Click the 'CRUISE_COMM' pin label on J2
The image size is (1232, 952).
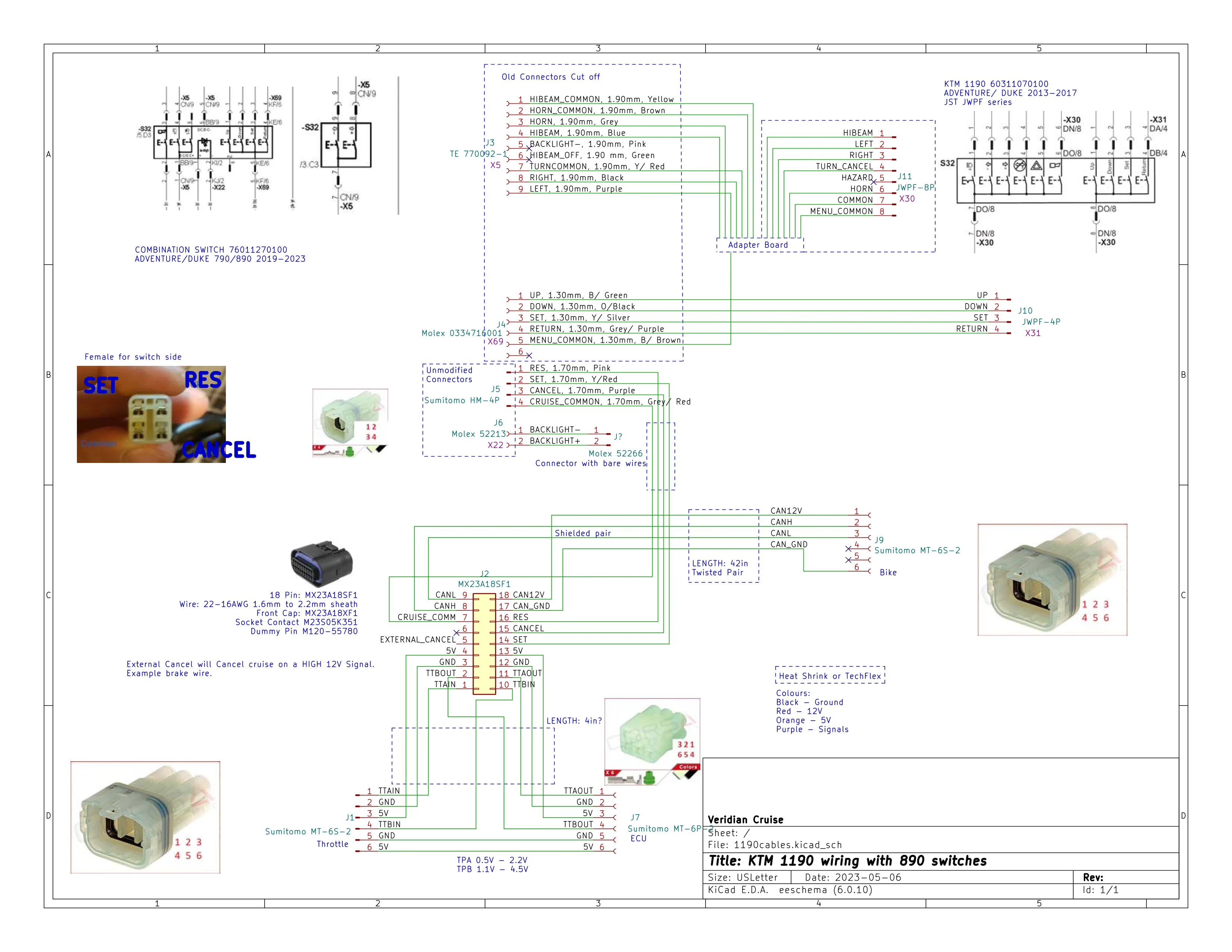pyautogui.click(x=426, y=617)
